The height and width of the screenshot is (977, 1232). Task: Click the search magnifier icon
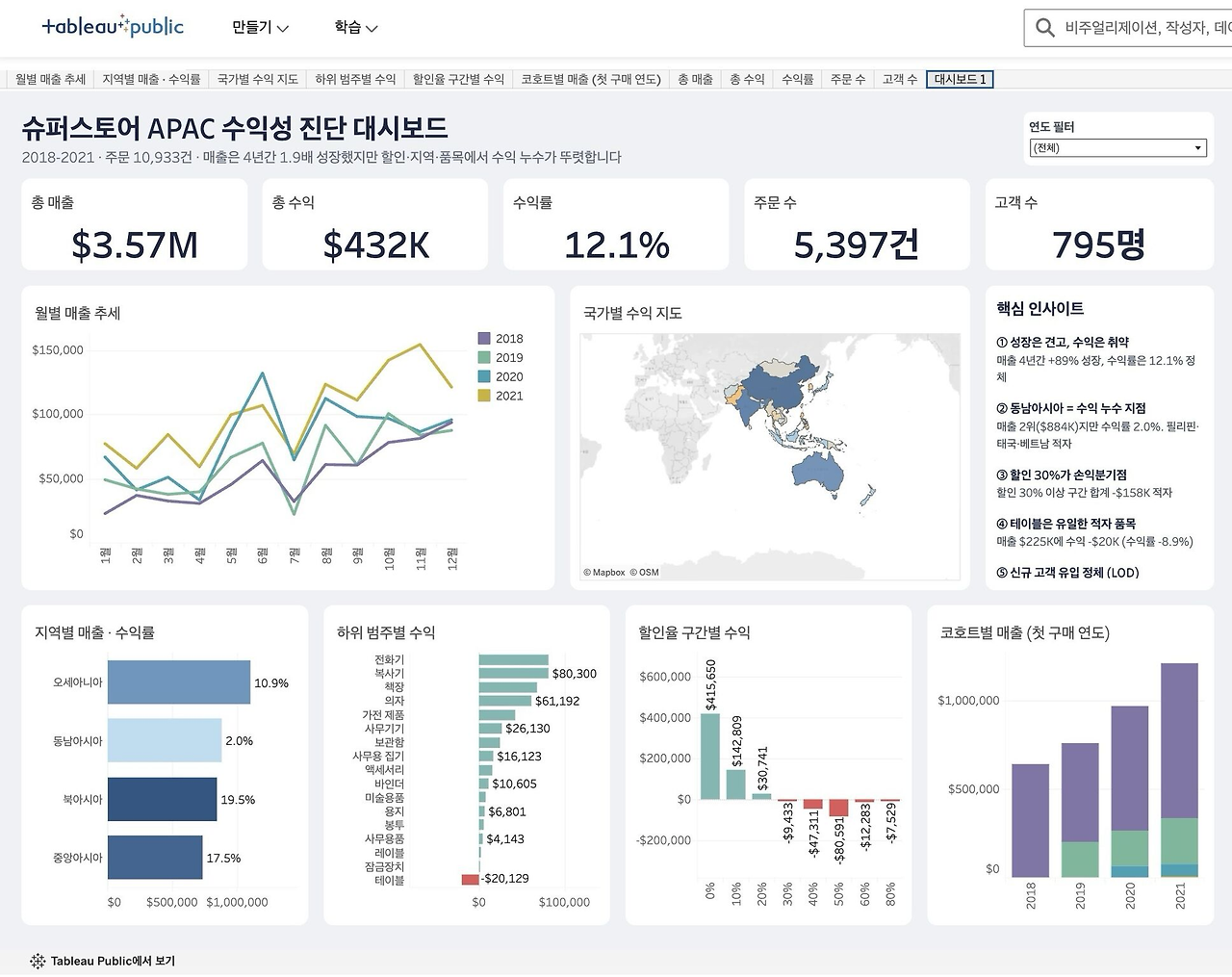pyautogui.click(x=1044, y=28)
